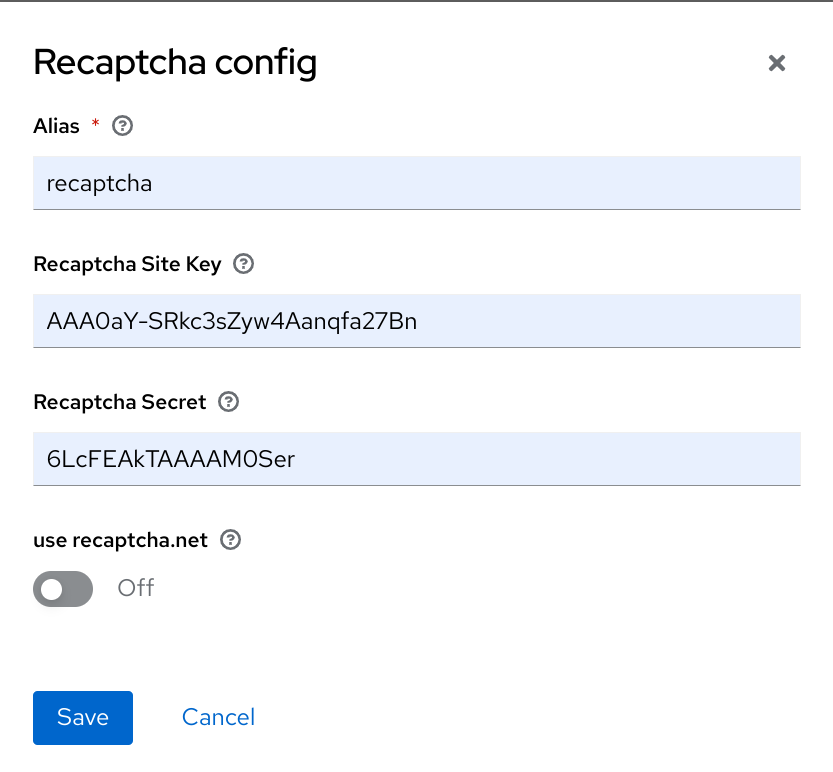Enable the use recaptcha.net switch
The image size is (833, 772).
[x=63, y=589]
